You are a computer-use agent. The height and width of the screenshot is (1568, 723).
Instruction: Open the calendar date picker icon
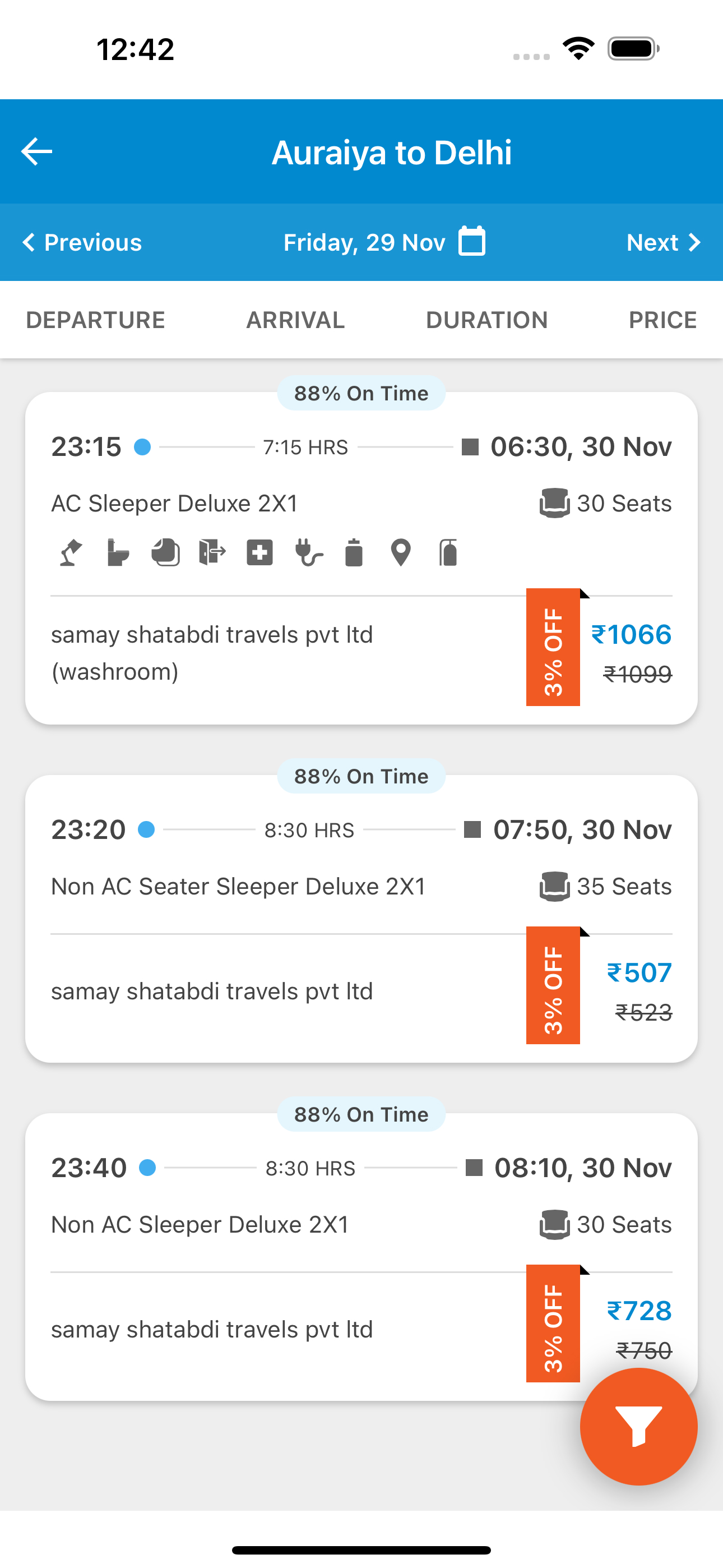click(472, 241)
